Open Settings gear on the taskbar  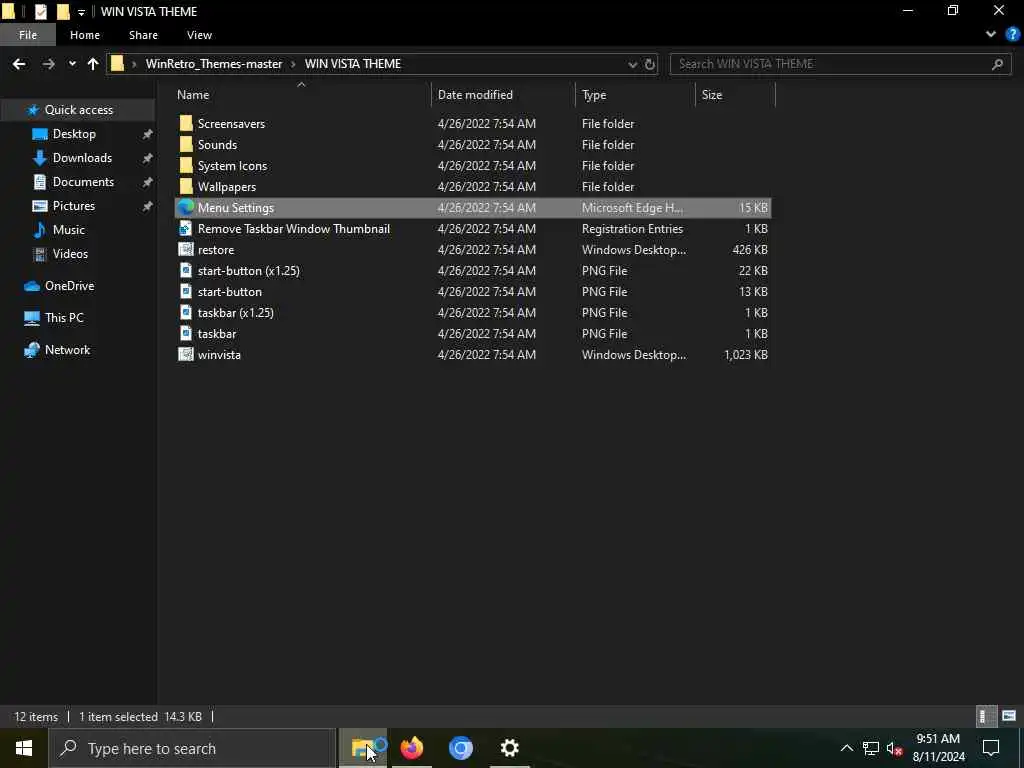coord(509,748)
